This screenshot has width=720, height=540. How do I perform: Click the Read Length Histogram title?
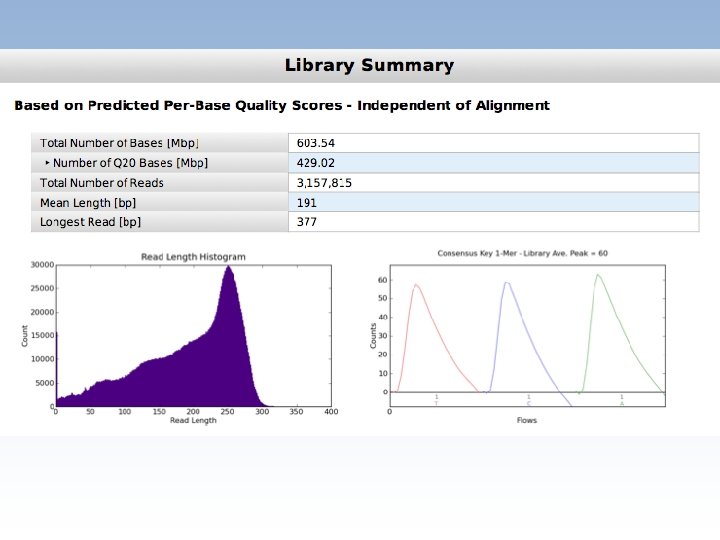tap(193, 257)
